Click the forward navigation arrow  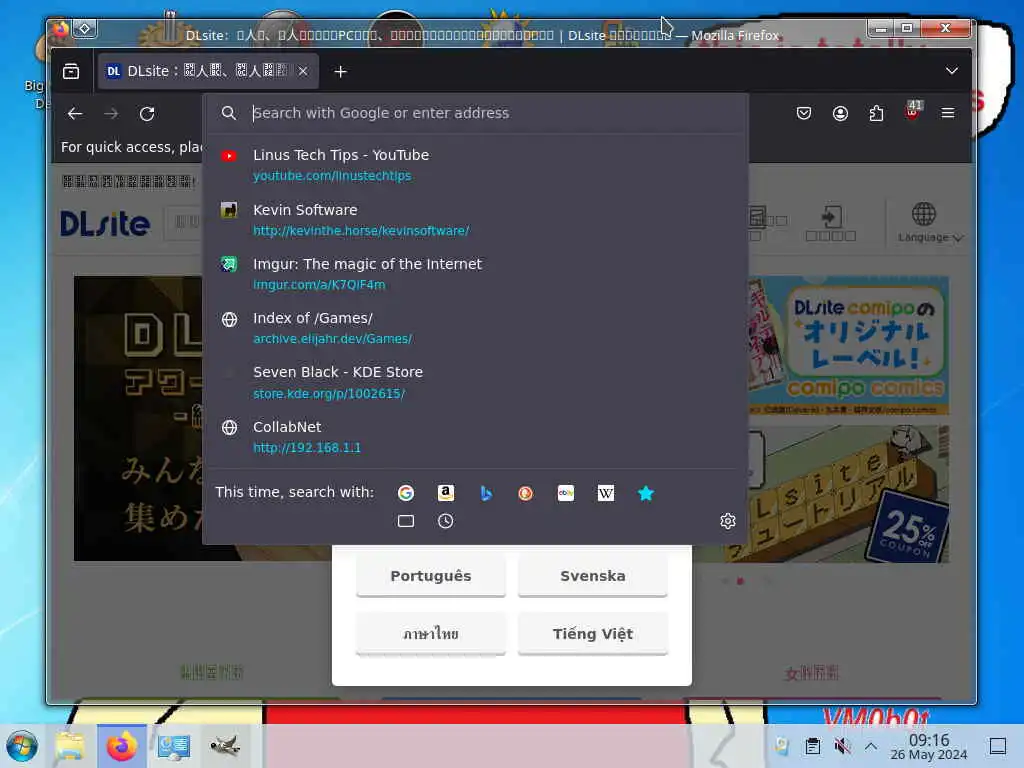(x=111, y=114)
